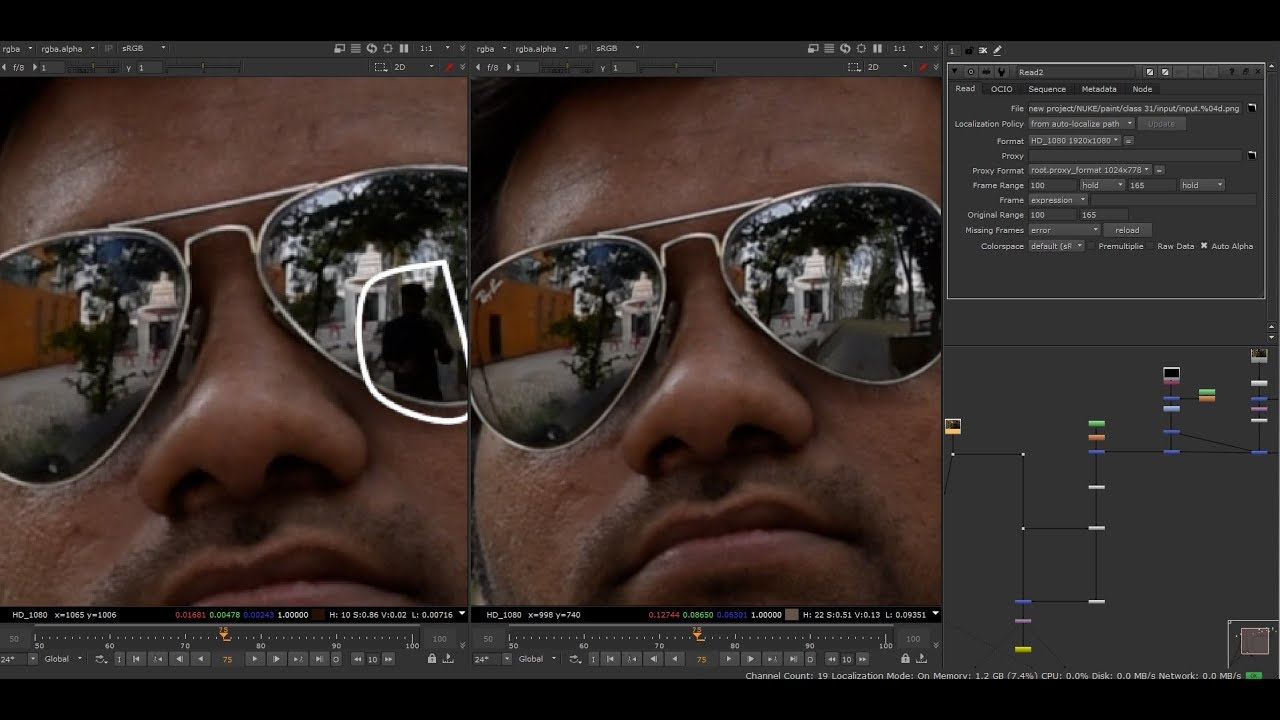Open Format HD_1080 dropdown
This screenshot has height=720, width=1280.
click(x=1075, y=140)
